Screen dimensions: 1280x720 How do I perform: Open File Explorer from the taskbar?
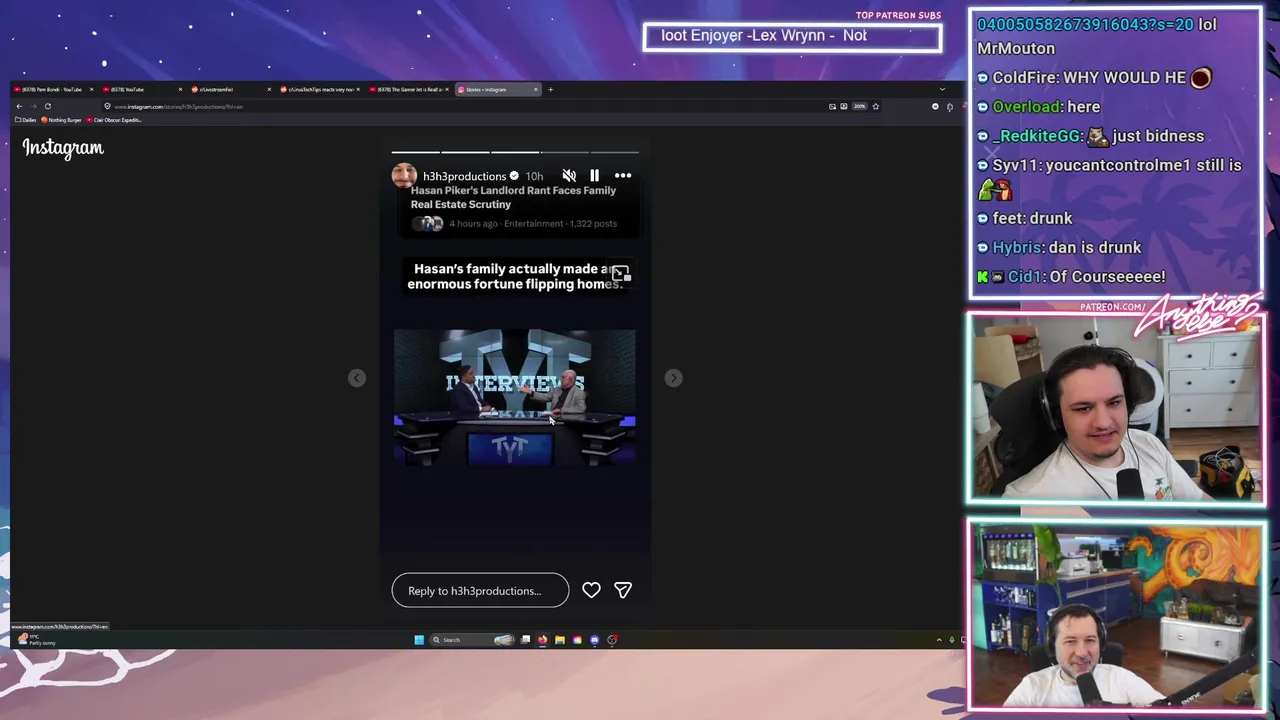[x=560, y=640]
